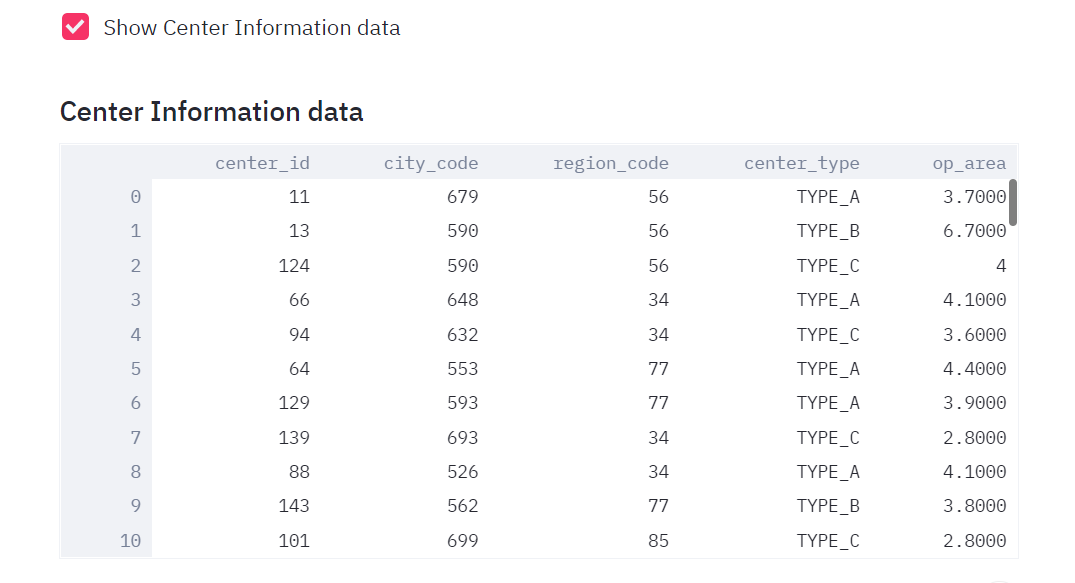Uncheck the Show Center Information data checkbox

(76, 27)
